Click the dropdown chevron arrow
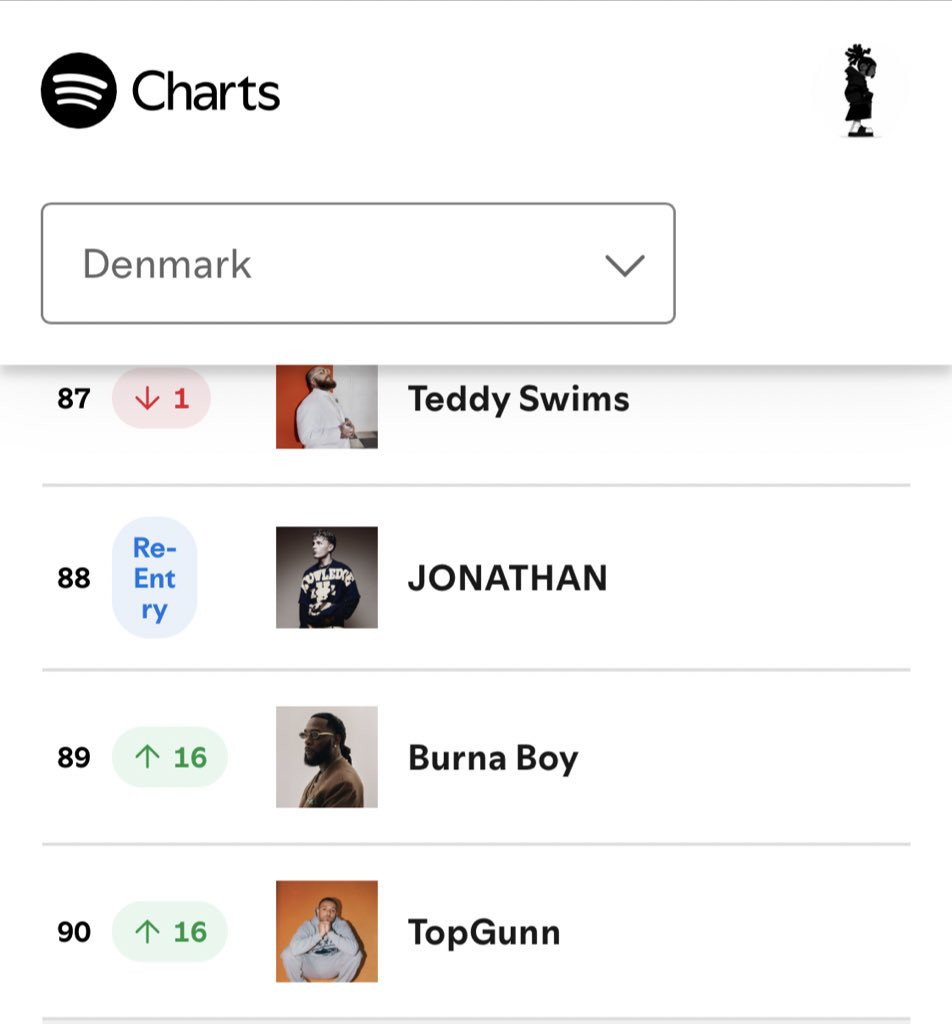 coord(625,265)
